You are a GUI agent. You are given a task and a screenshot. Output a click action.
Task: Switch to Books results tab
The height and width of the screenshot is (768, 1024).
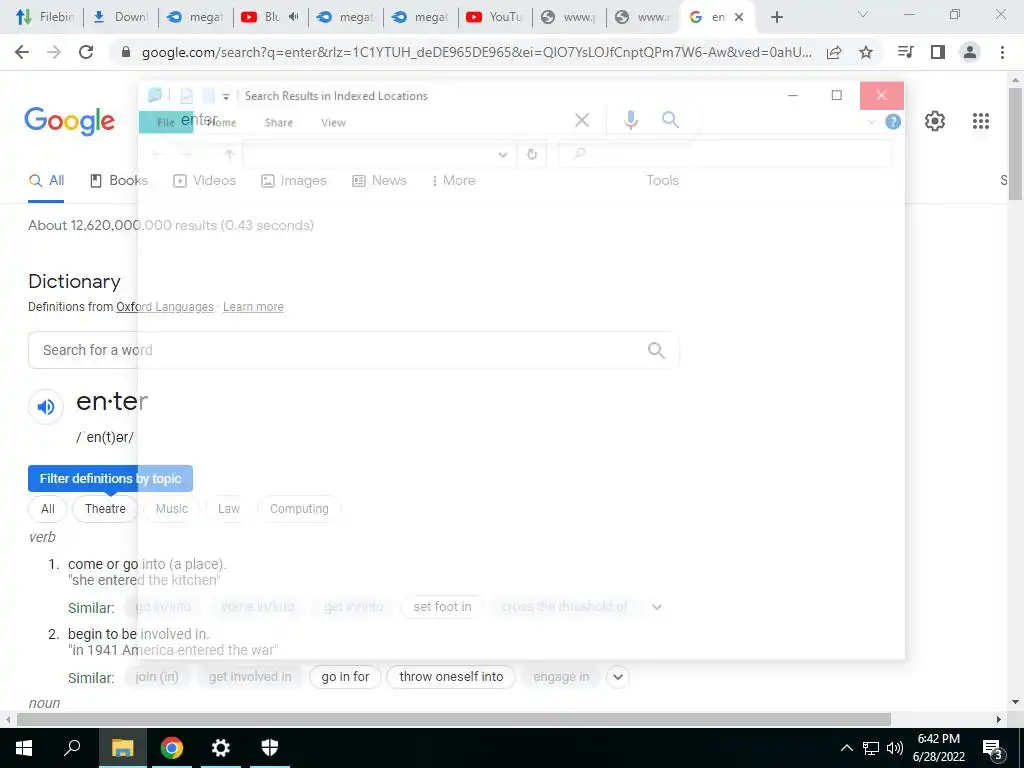pos(118,181)
